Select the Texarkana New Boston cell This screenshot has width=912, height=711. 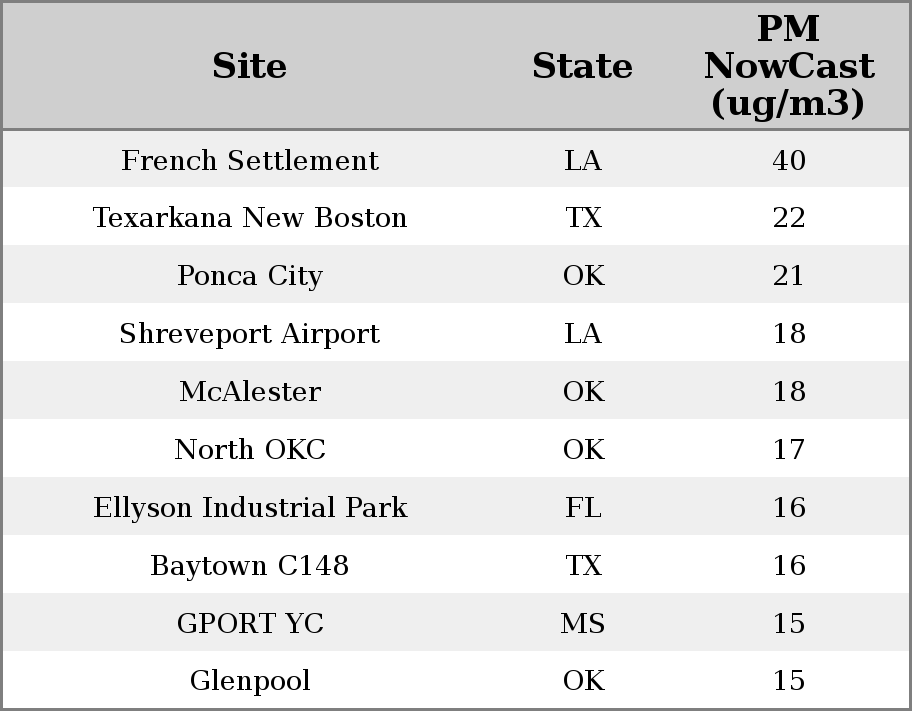pyautogui.click(x=249, y=218)
